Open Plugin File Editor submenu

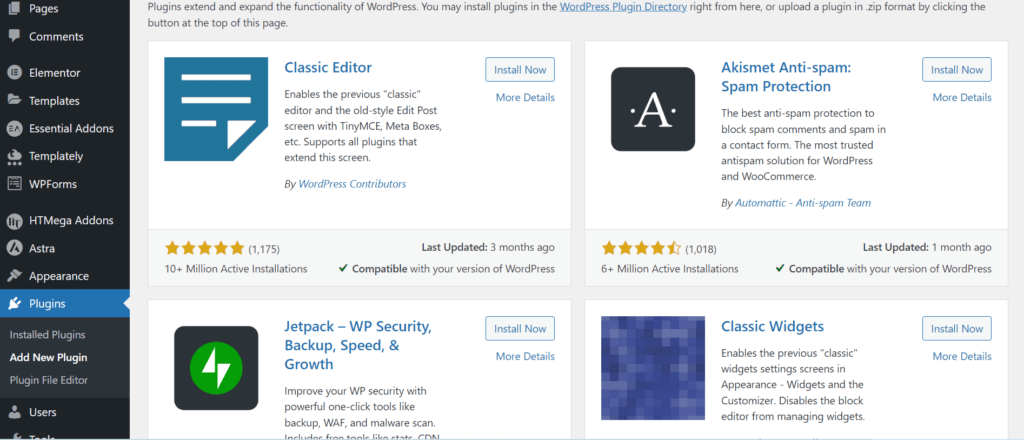click(x=49, y=380)
